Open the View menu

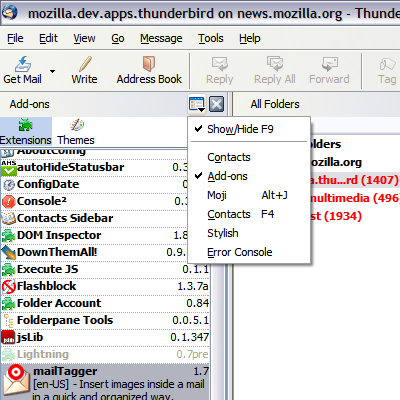(x=84, y=38)
